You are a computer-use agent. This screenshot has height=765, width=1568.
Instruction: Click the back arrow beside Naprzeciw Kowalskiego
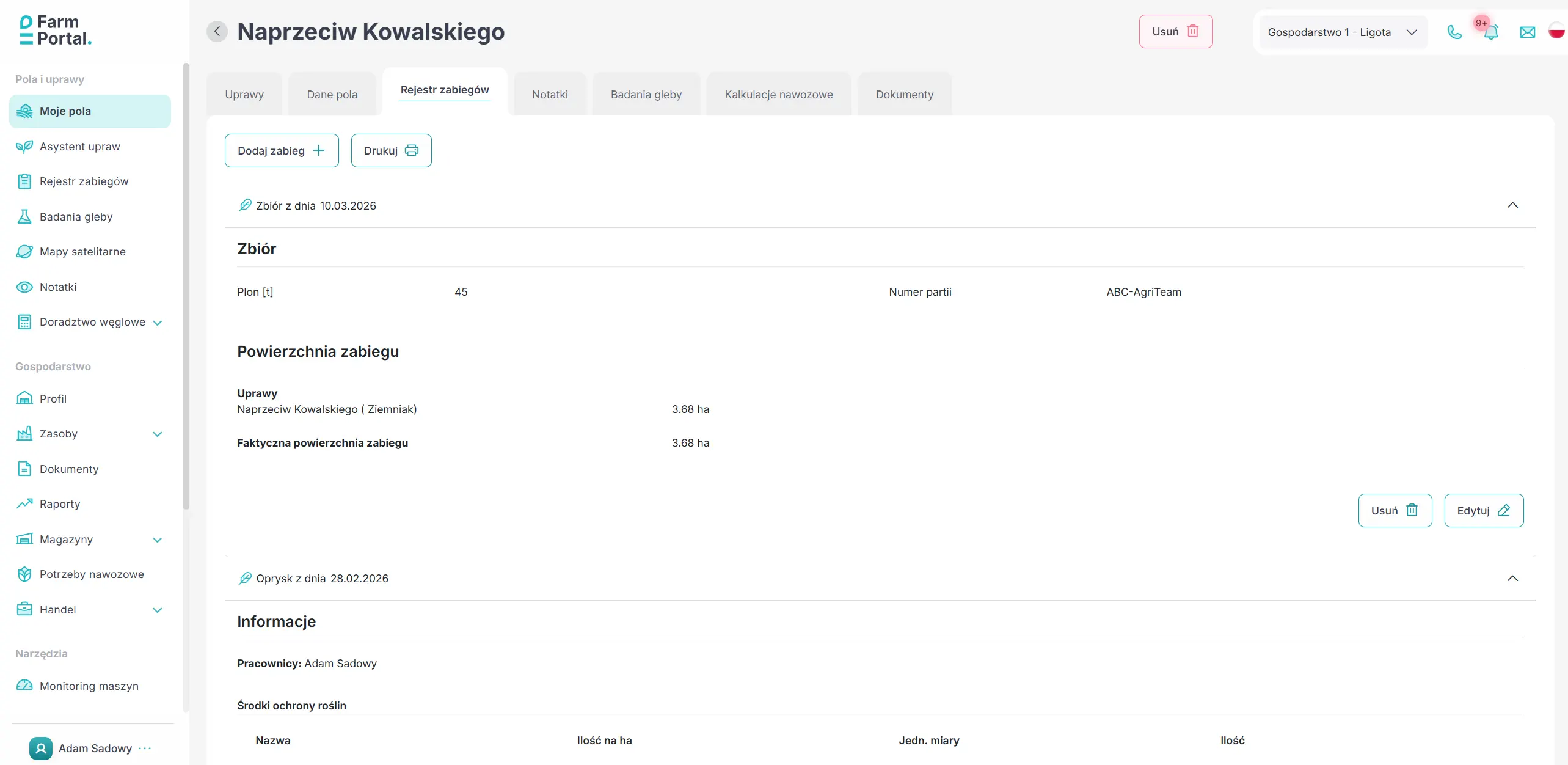point(217,31)
